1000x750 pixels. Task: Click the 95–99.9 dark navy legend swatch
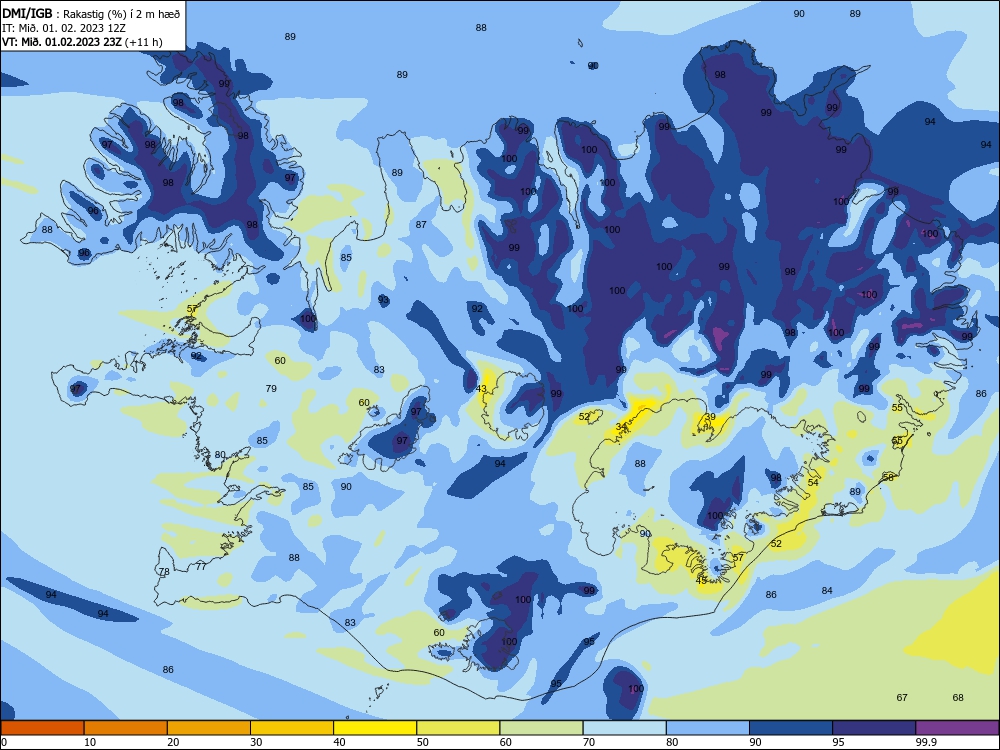pyautogui.click(x=874, y=728)
